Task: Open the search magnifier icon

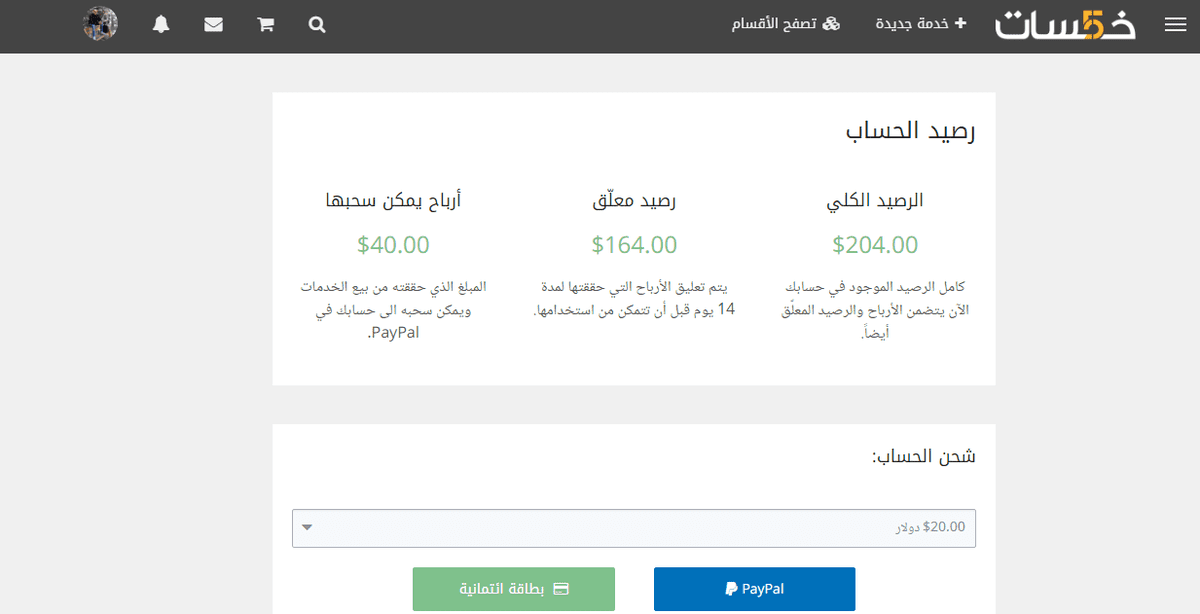Action: (x=317, y=25)
